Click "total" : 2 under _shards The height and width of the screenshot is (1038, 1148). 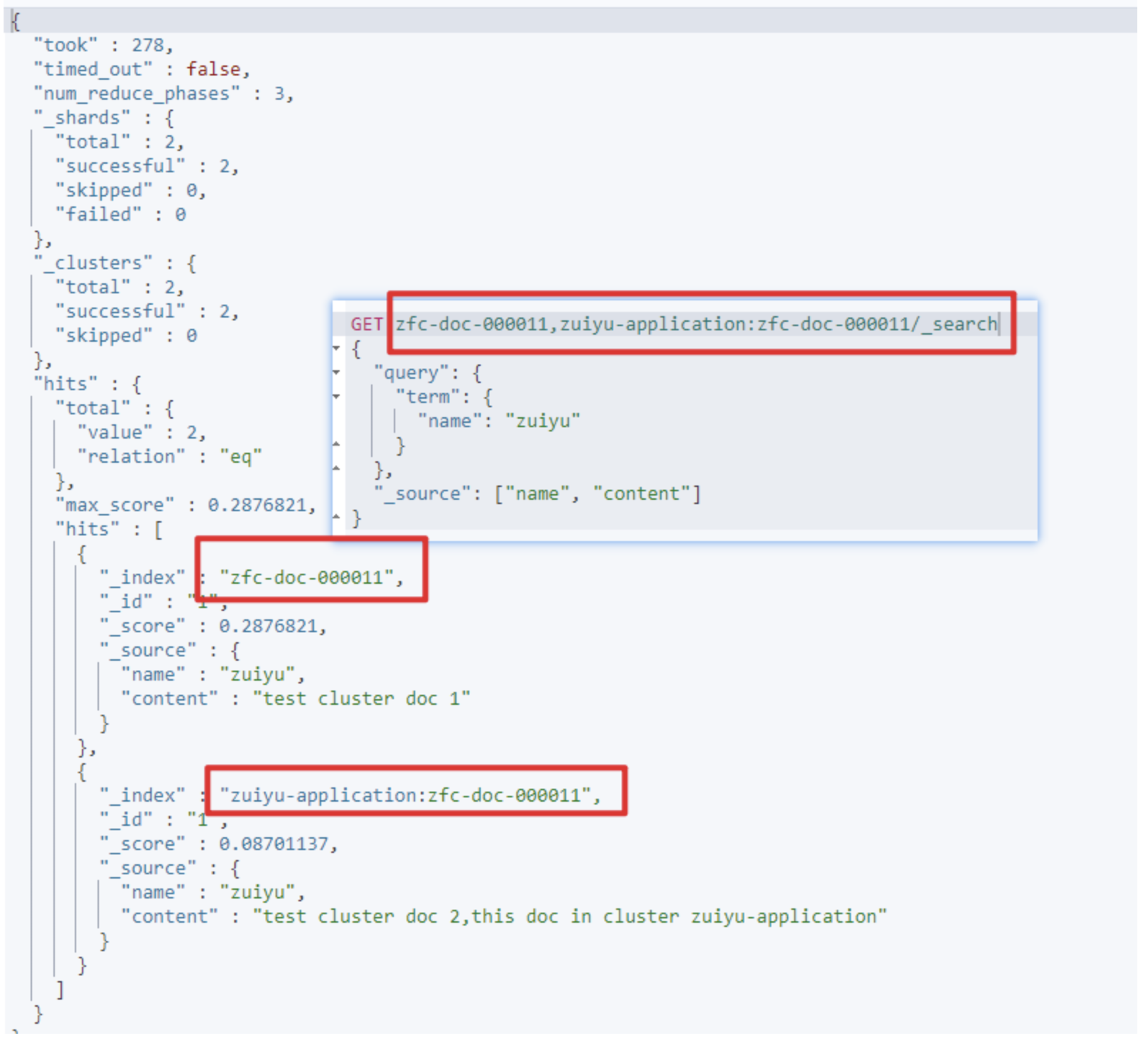120,142
